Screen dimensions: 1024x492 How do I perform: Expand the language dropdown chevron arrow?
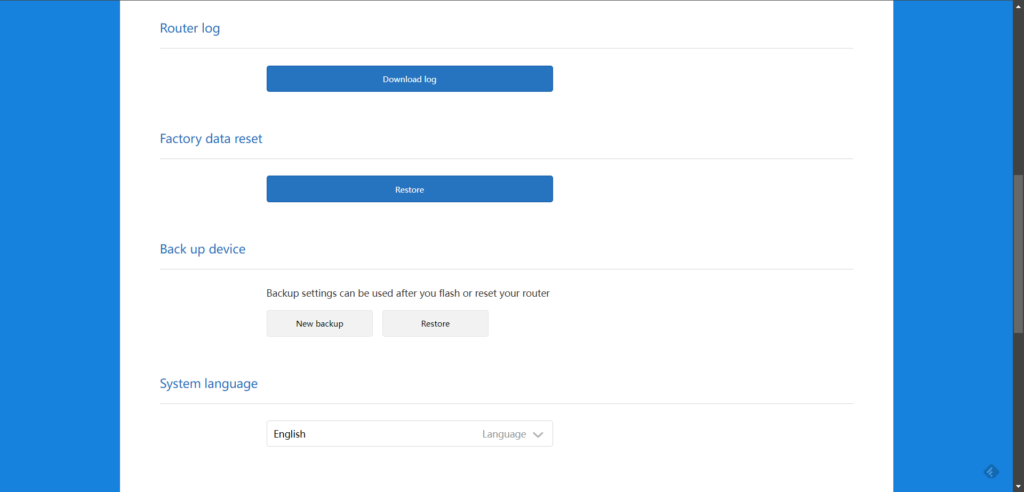(x=538, y=435)
